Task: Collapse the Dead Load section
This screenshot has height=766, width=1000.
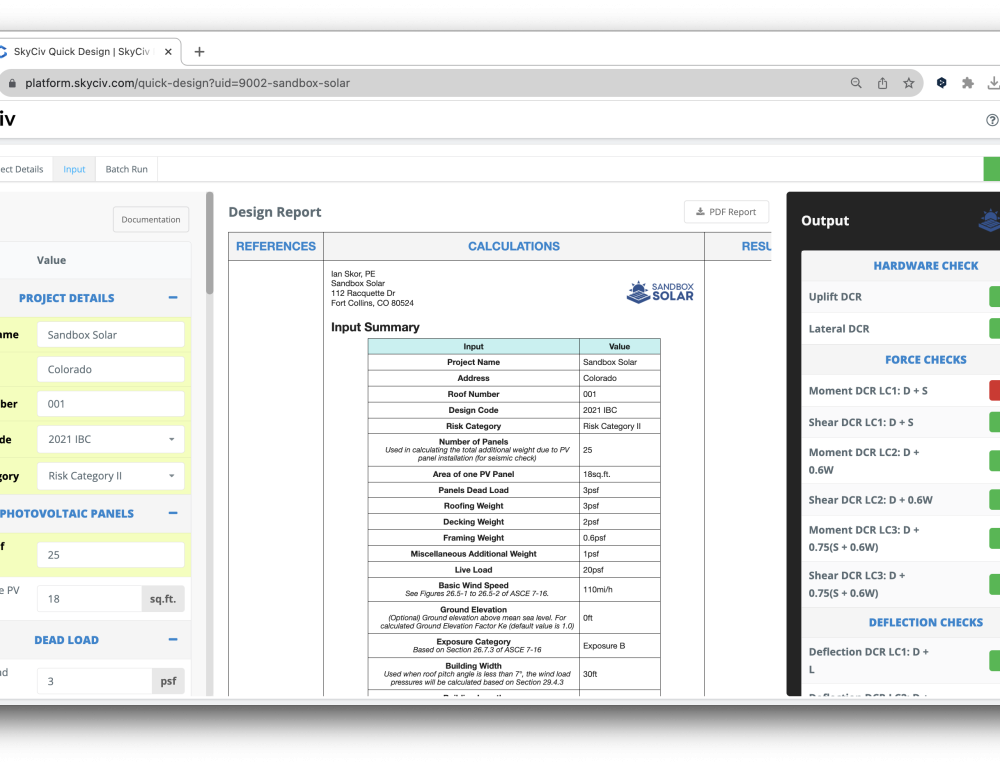Action: (173, 640)
